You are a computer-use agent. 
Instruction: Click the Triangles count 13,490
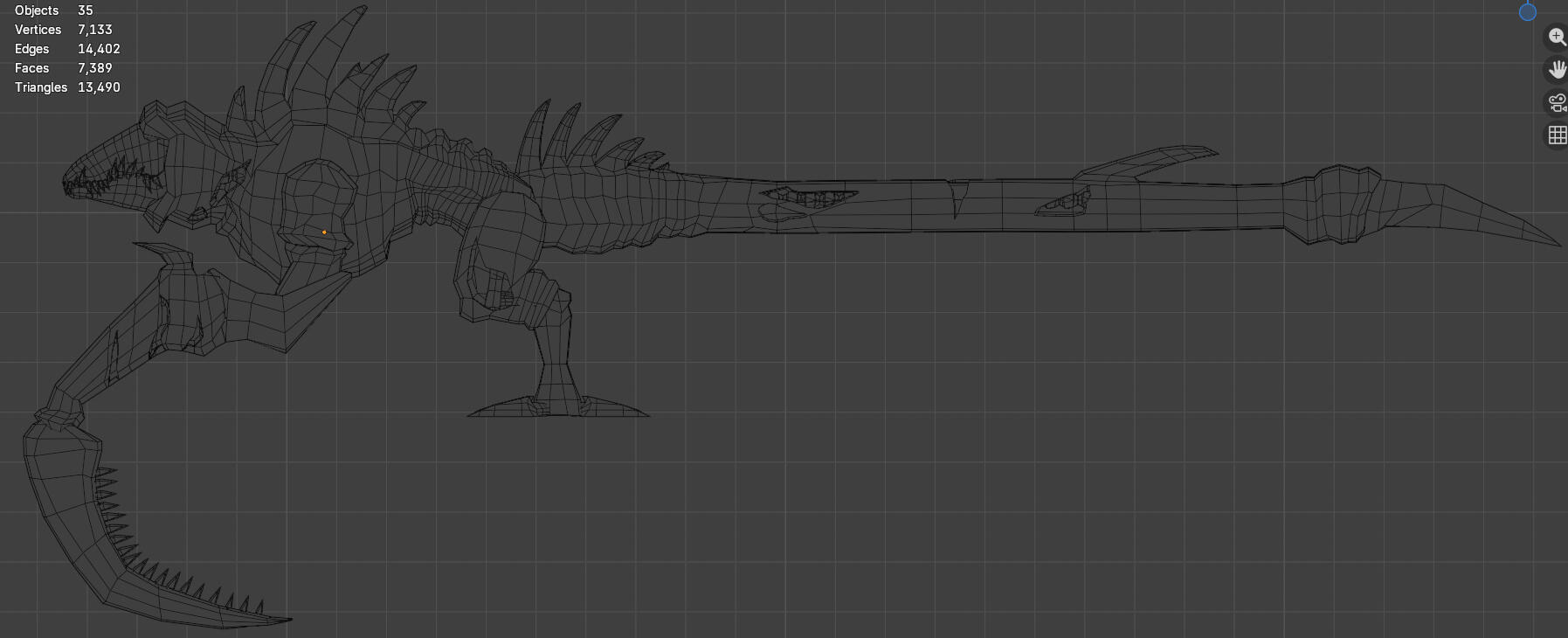[x=99, y=87]
